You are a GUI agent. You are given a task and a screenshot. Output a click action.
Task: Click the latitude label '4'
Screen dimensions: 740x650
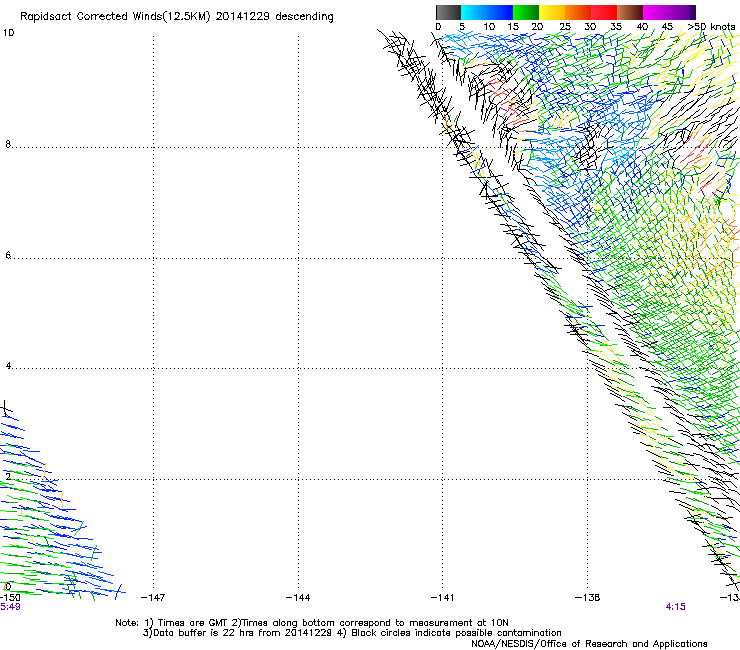(8, 366)
